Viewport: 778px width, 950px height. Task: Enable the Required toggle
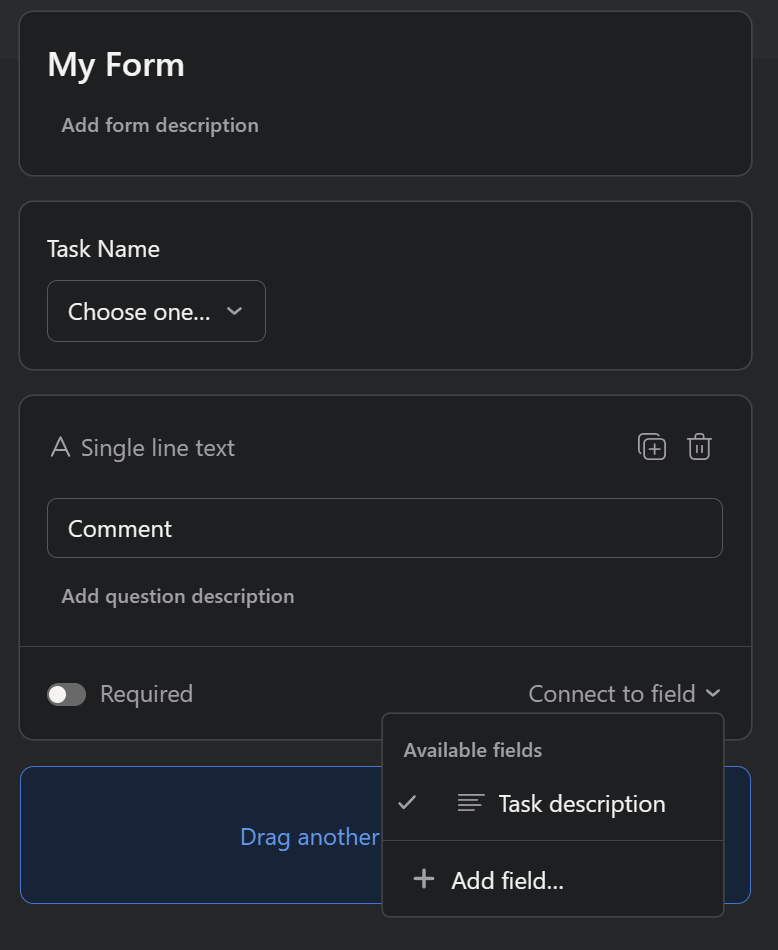[x=66, y=693]
